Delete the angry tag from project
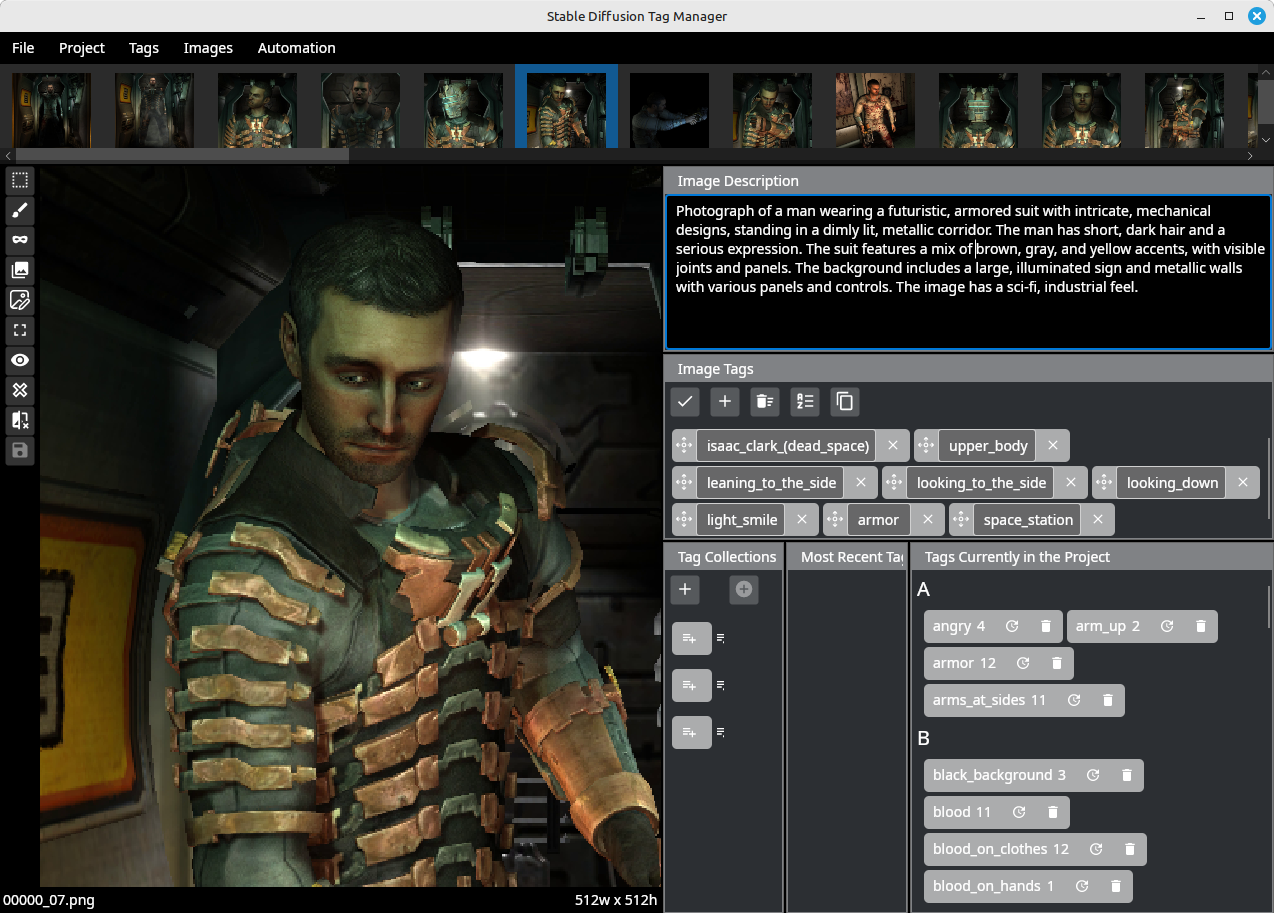1274x913 pixels. click(1046, 626)
